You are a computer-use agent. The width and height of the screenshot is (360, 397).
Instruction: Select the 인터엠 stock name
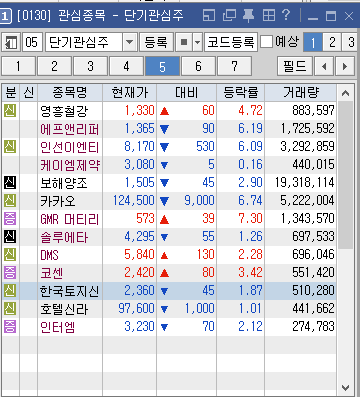tap(58, 327)
